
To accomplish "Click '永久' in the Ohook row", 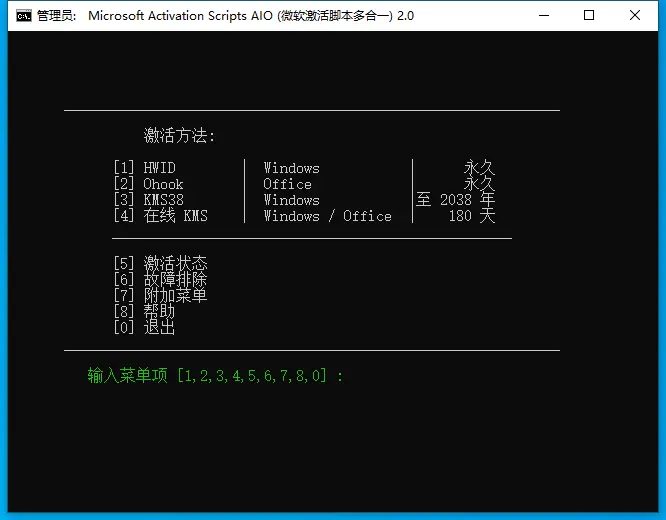I will (x=479, y=184).
